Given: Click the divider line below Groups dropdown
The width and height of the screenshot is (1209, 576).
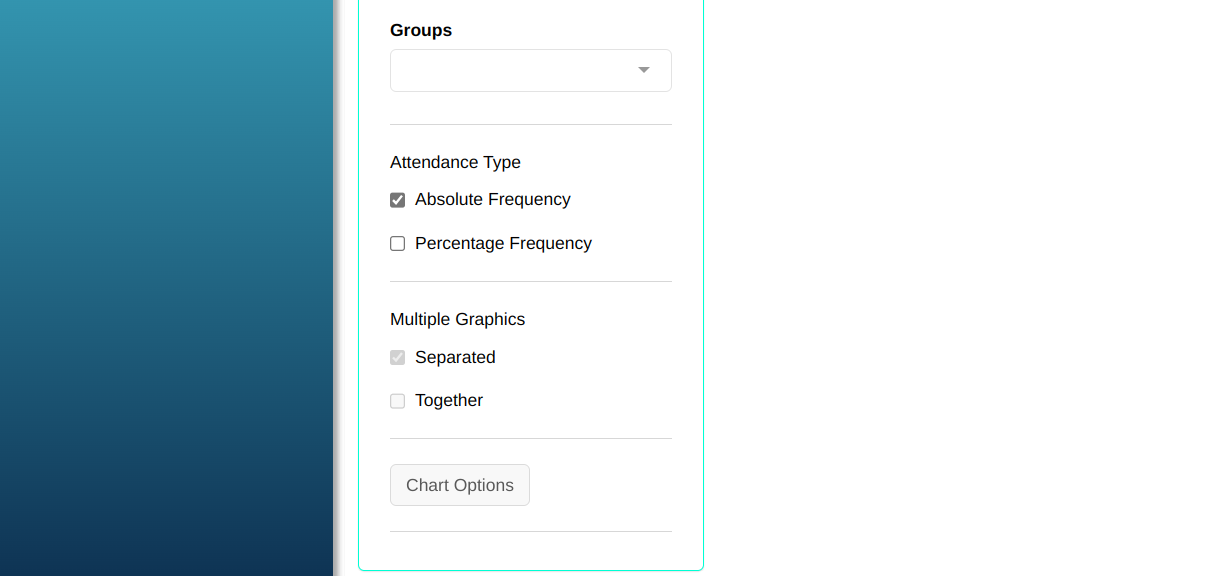Looking at the screenshot, I should (x=531, y=125).
